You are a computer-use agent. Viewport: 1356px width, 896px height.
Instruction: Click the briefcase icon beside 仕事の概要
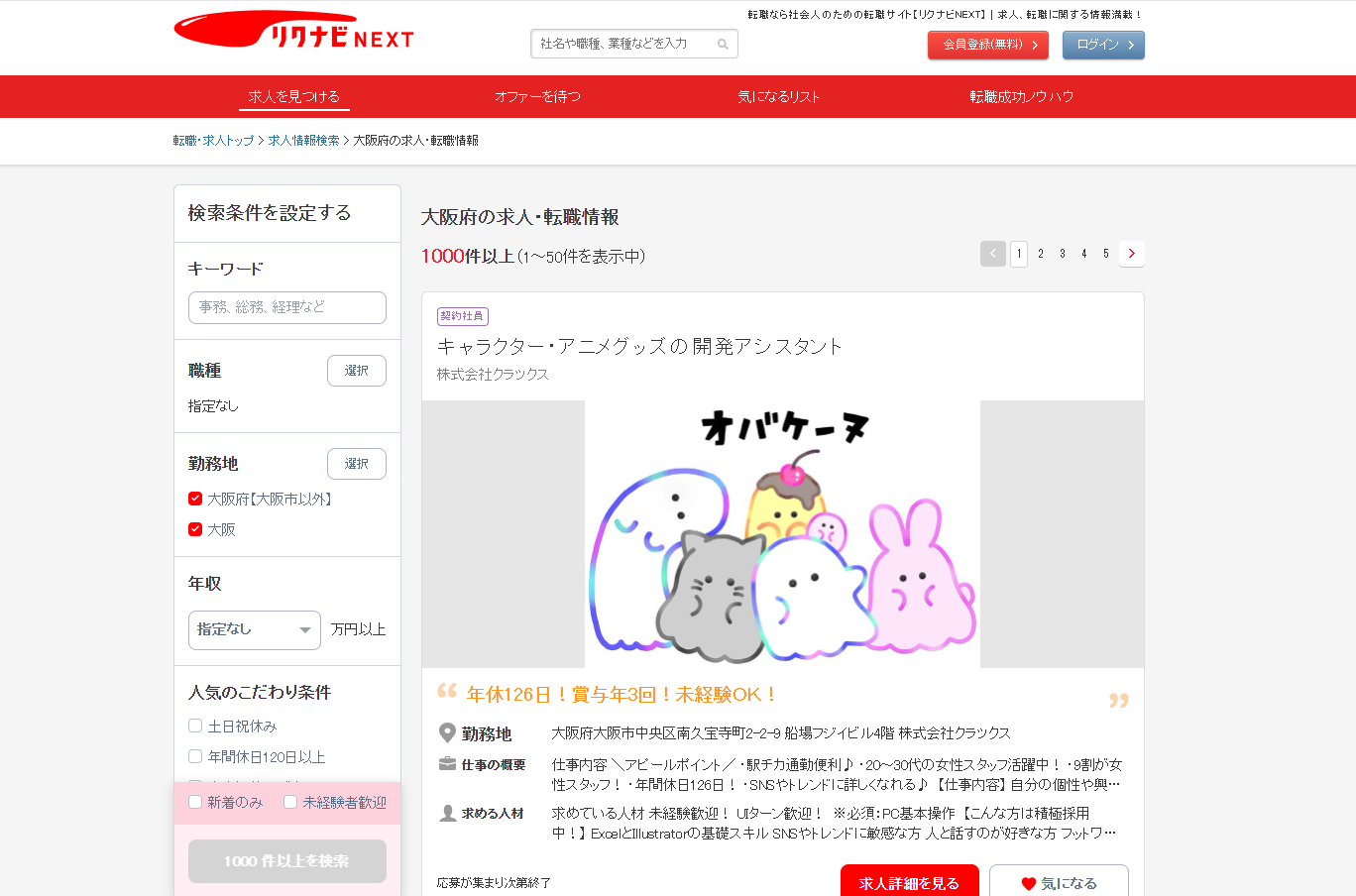click(x=447, y=764)
